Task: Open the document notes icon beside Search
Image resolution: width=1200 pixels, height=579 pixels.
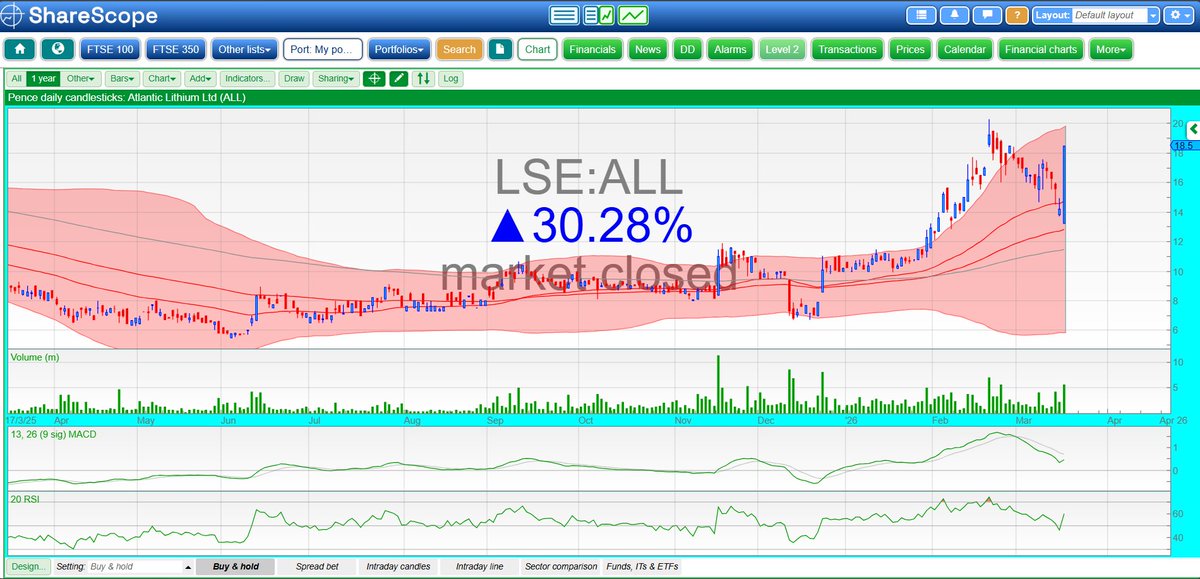Action: [x=500, y=49]
